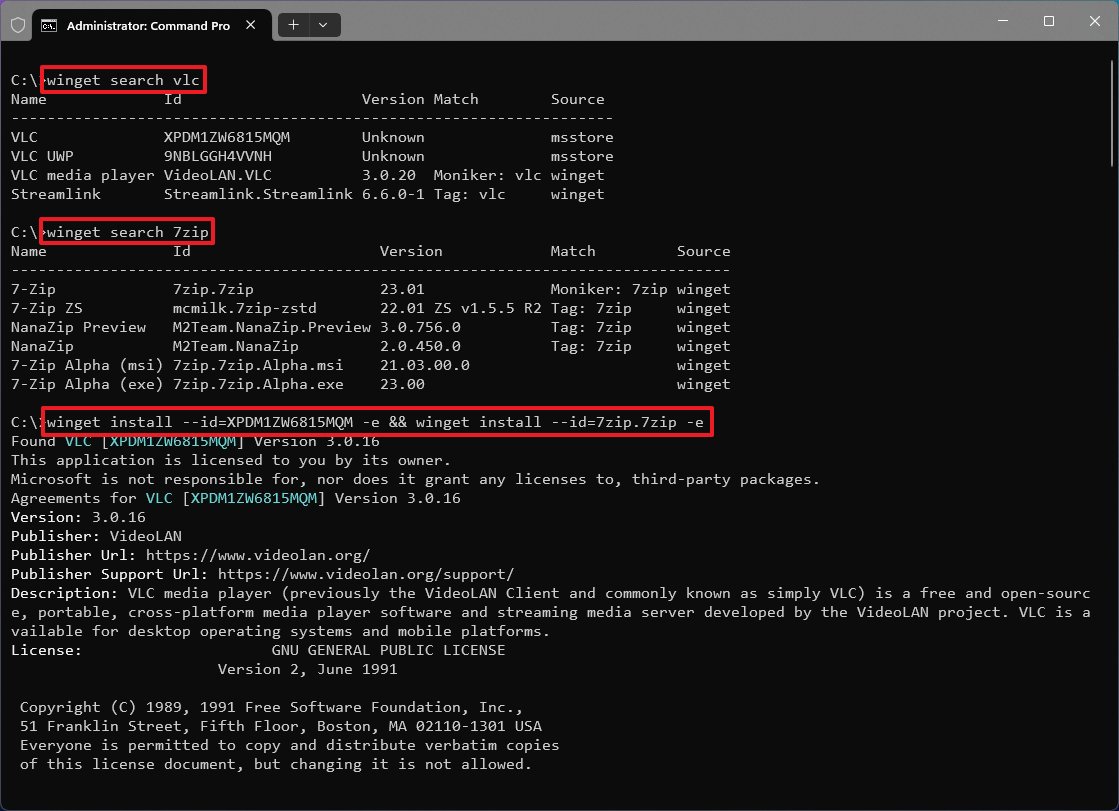Screen dimensions: 1119x811
Task: Click the shield icon in title bar
Action: [19, 26]
